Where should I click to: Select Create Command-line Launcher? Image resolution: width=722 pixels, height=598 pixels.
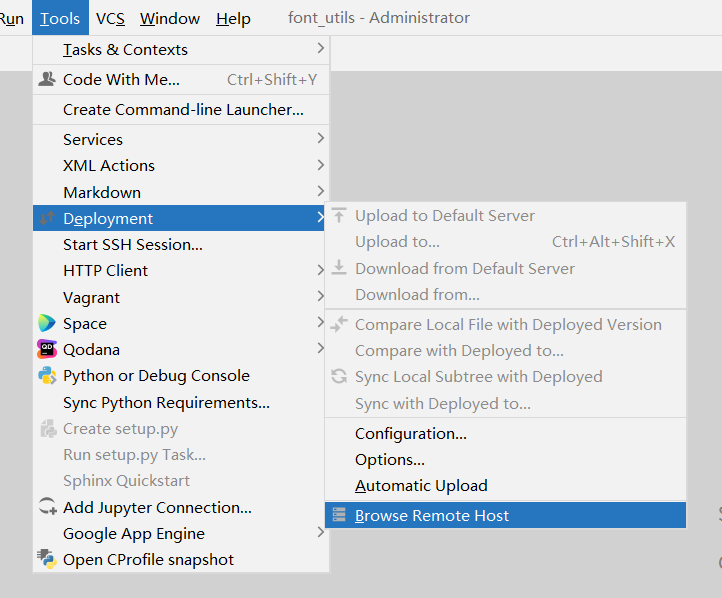pos(181,110)
